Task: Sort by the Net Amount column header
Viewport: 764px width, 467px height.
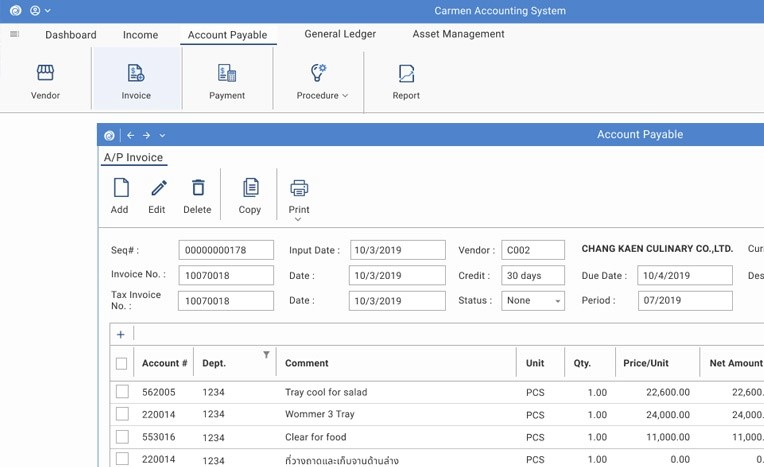Action: click(x=736, y=363)
